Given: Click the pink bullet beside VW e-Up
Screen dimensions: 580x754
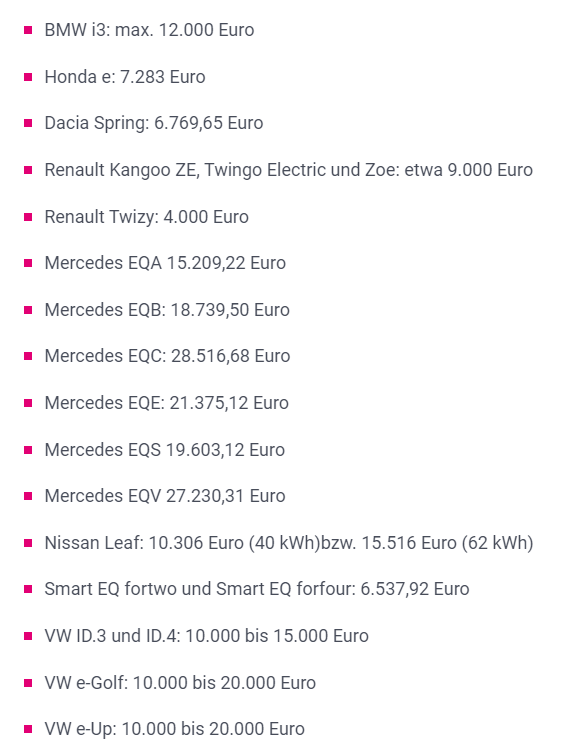Looking at the screenshot, I should pos(28,729).
